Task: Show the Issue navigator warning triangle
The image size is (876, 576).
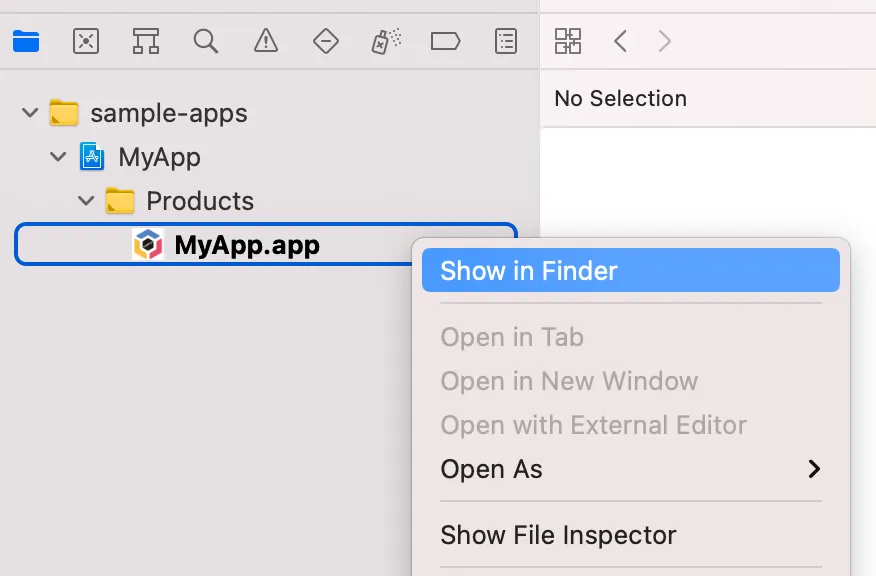Action: pos(265,41)
